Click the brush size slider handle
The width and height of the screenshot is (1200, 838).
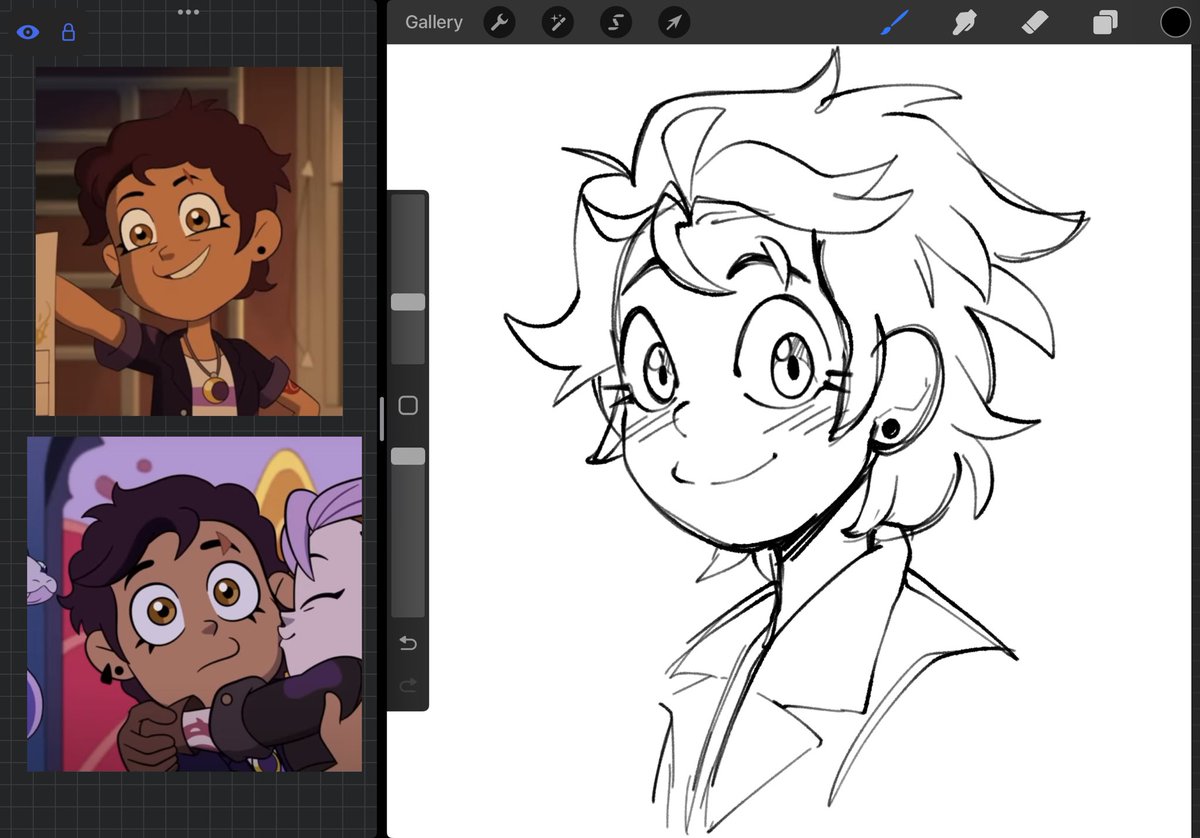click(408, 302)
